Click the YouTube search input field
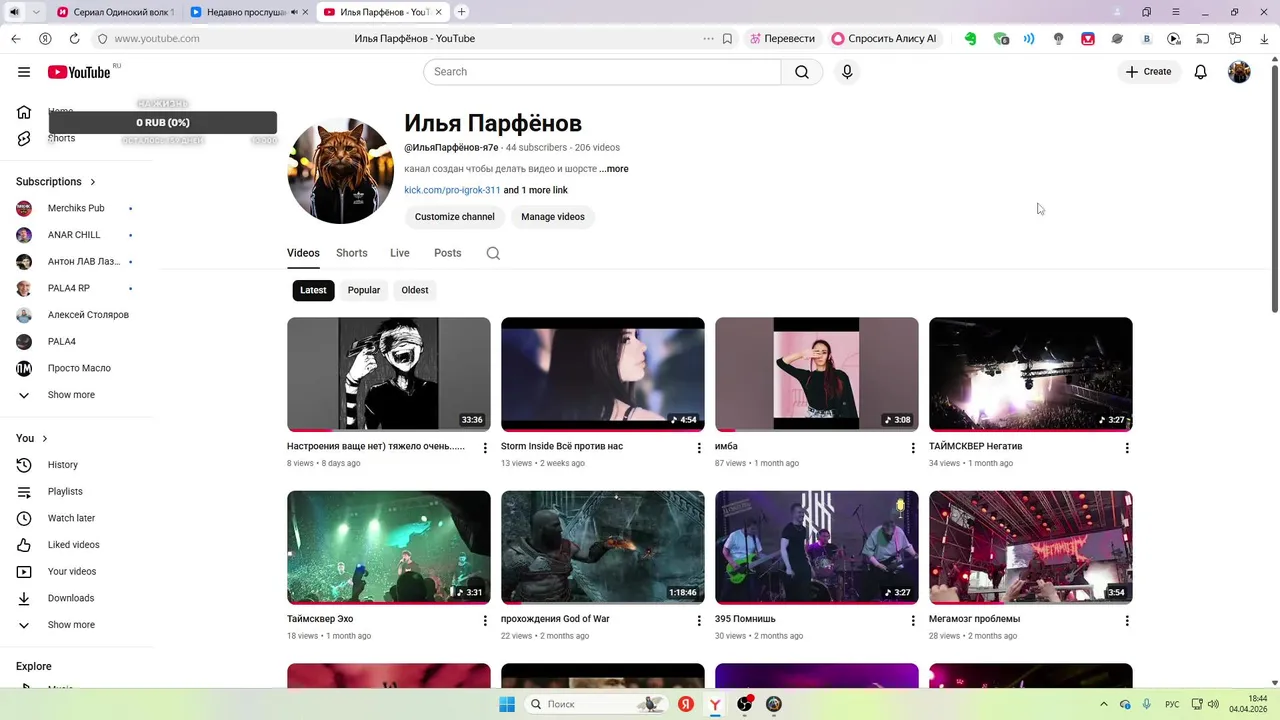Screen dimensions: 1280x720 coord(602,72)
